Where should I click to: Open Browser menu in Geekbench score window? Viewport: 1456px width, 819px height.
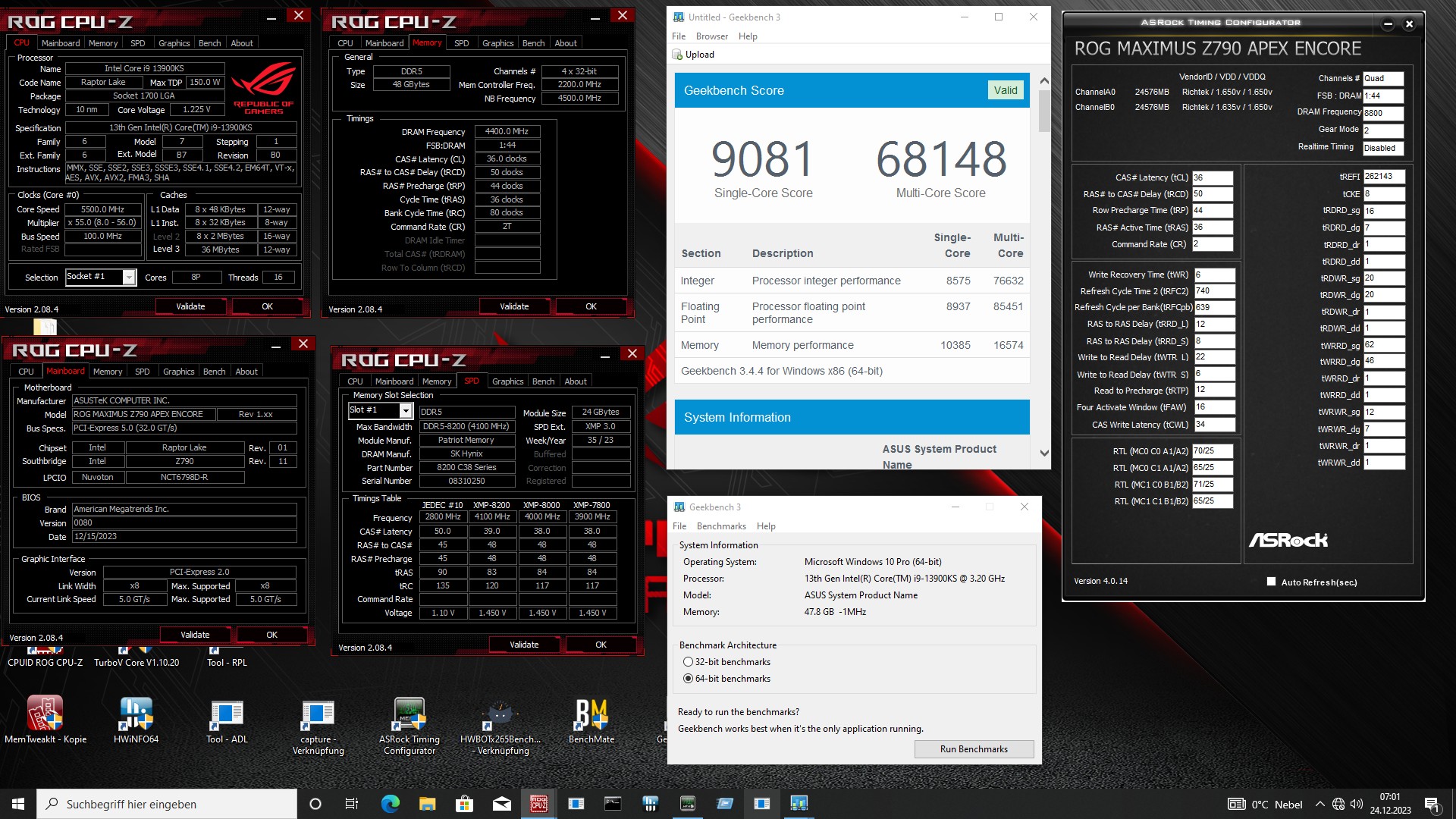click(712, 36)
